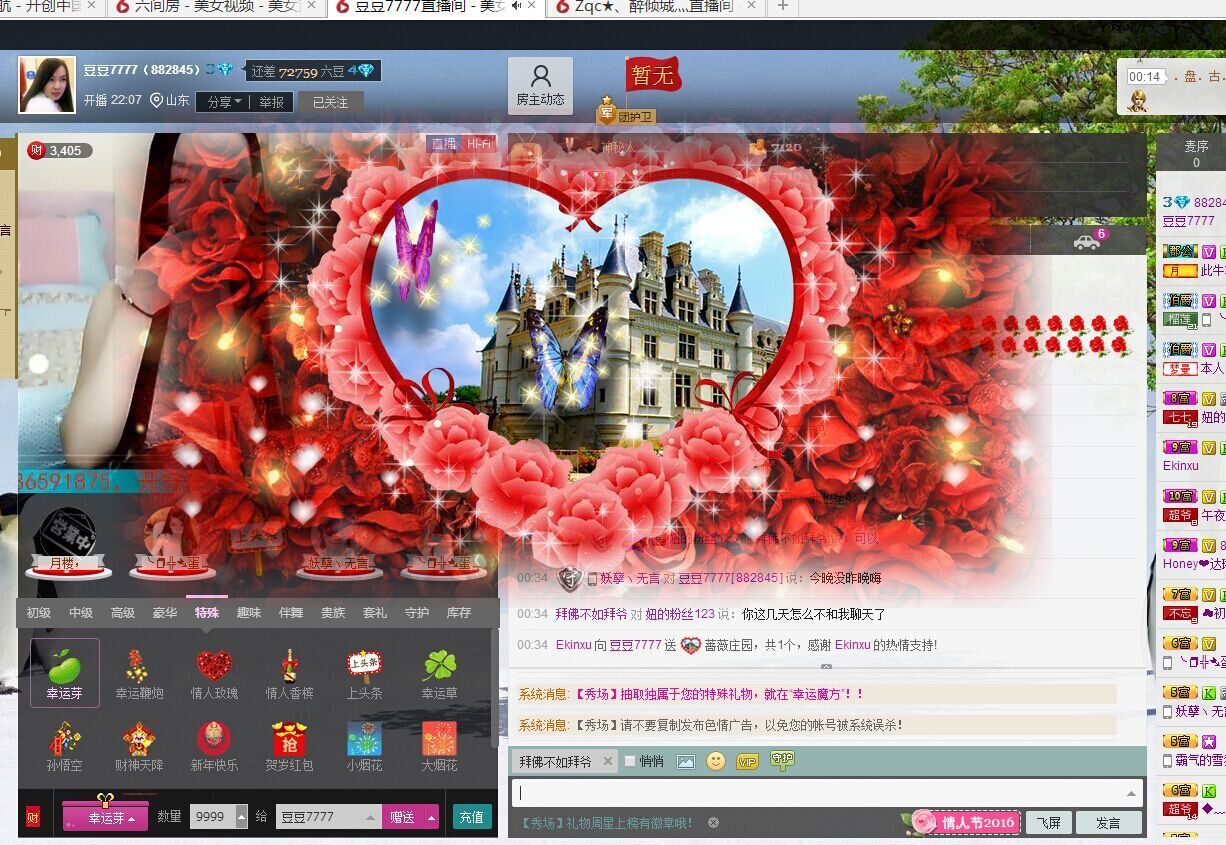Screen dimensions: 1226x845
Task: Open the emoji smiley picker in chat
Action: pyautogui.click(x=716, y=761)
